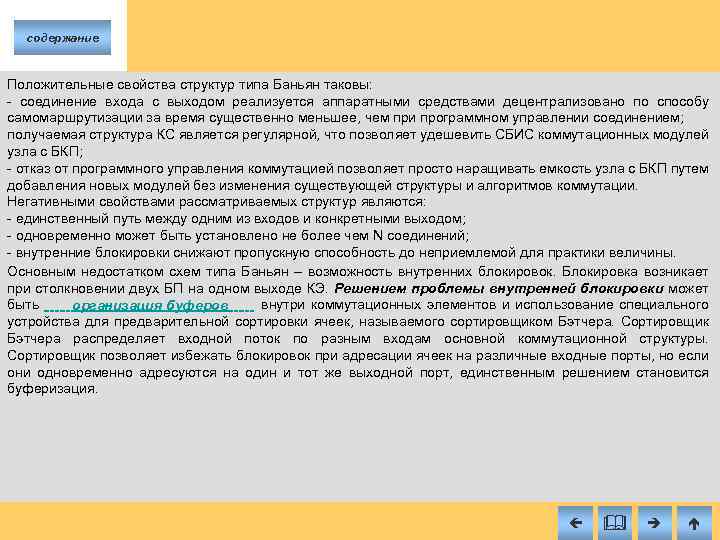Image resolution: width=720 pixels, height=540 pixels.
Task: Click the line 'одновременно может быть установлено не более чем N соединений'
Action: click(x=238, y=236)
